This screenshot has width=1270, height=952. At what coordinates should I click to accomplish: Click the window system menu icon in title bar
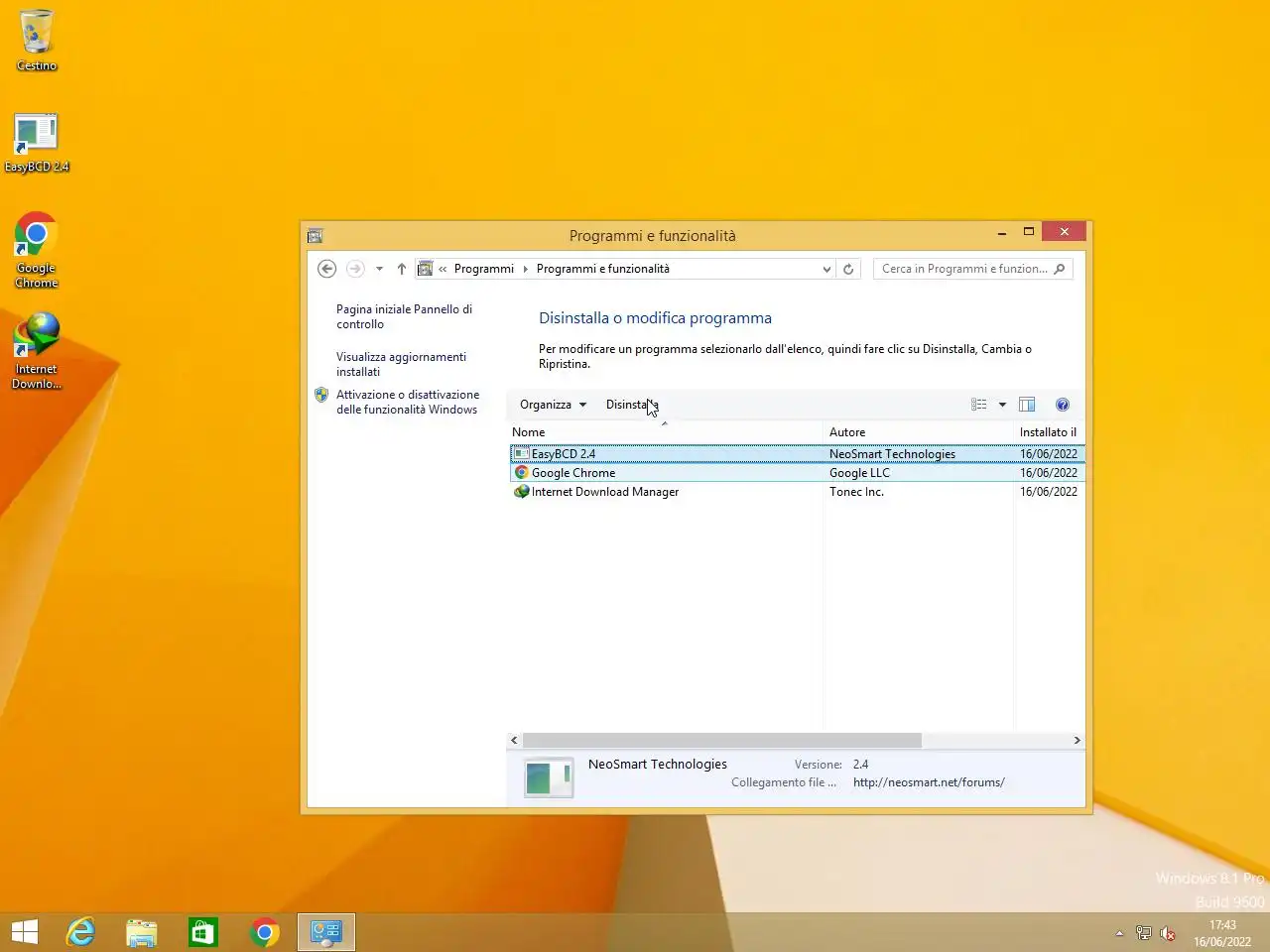tap(316, 236)
